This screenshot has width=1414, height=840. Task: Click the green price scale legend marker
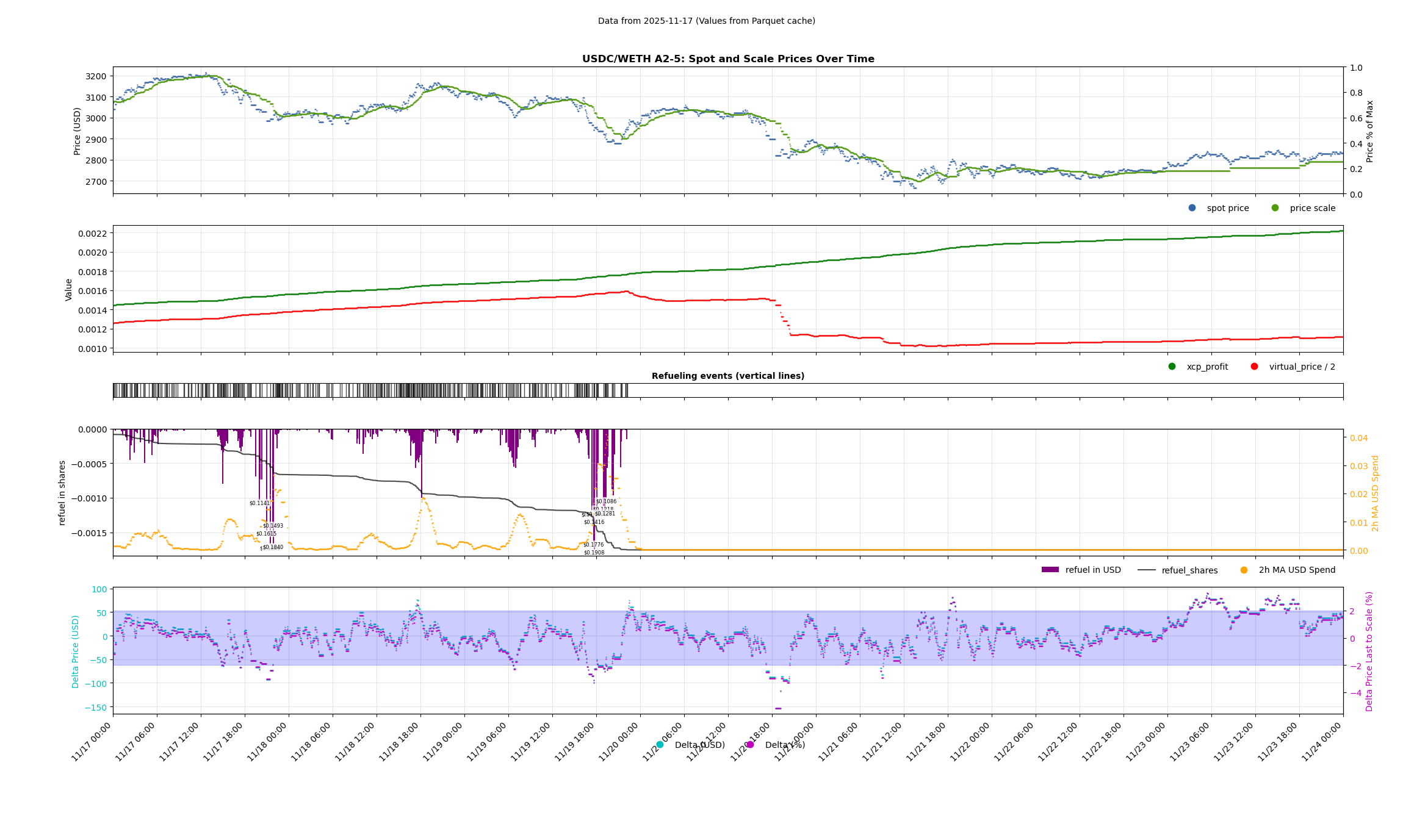(x=1275, y=208)
